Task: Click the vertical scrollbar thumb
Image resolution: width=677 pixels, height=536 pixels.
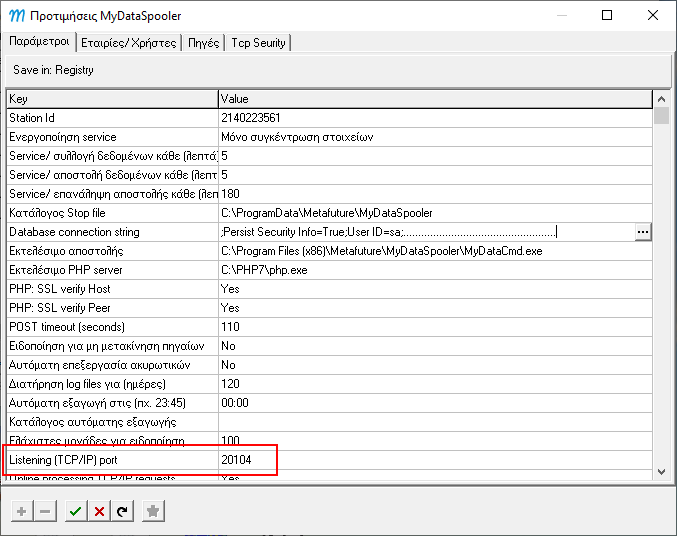Action: [x=661, y=116]
